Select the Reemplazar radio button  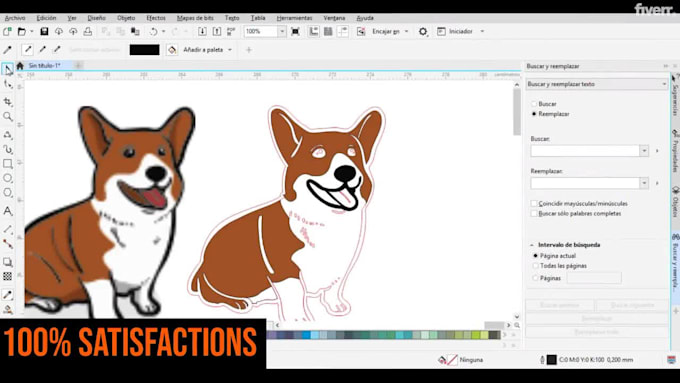pyautogui.click(x=534, y=114)
